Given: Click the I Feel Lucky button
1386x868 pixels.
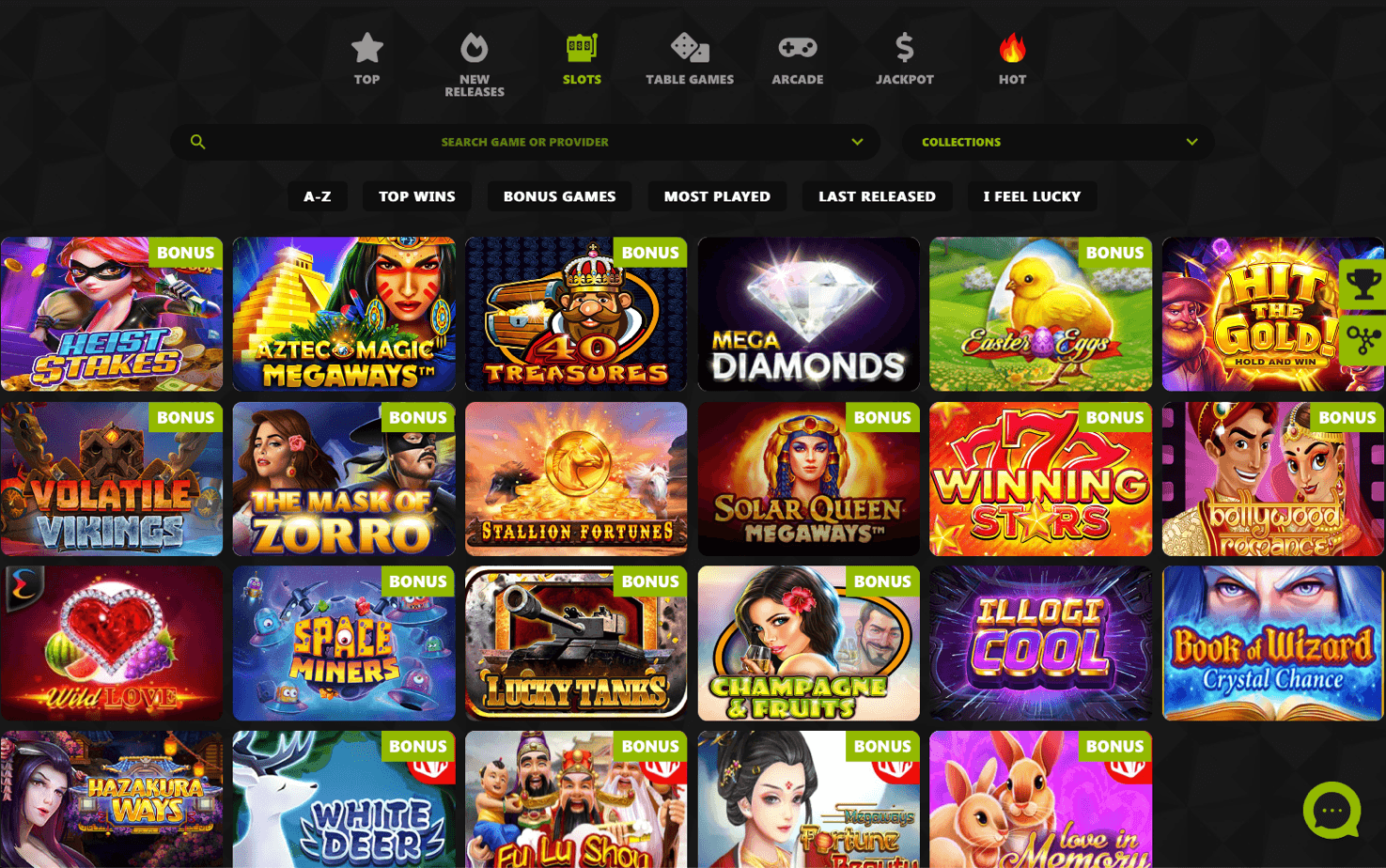Looking at the screenshot, I should pyautogui.click(x=1032, y=196).
